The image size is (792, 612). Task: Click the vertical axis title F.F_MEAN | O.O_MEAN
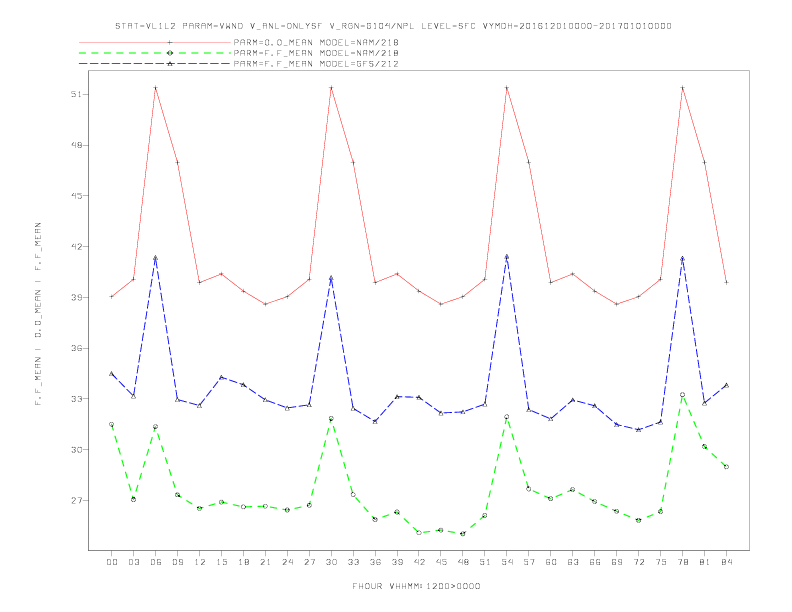coord(38,314)
